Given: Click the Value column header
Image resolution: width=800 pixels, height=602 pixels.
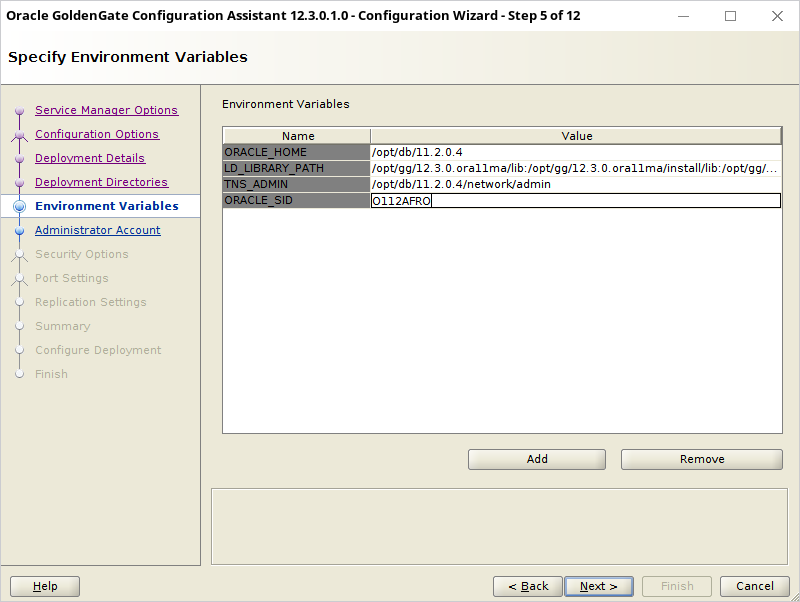Looking at the screenshot, I should 576,136.
